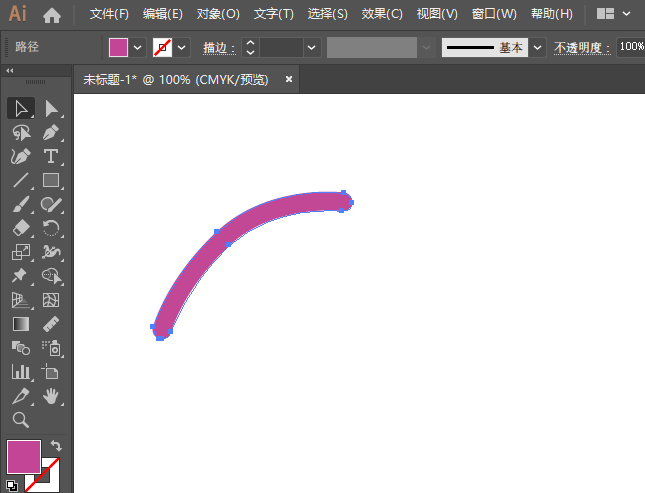Click the stroke weight input field

[282, 48]
